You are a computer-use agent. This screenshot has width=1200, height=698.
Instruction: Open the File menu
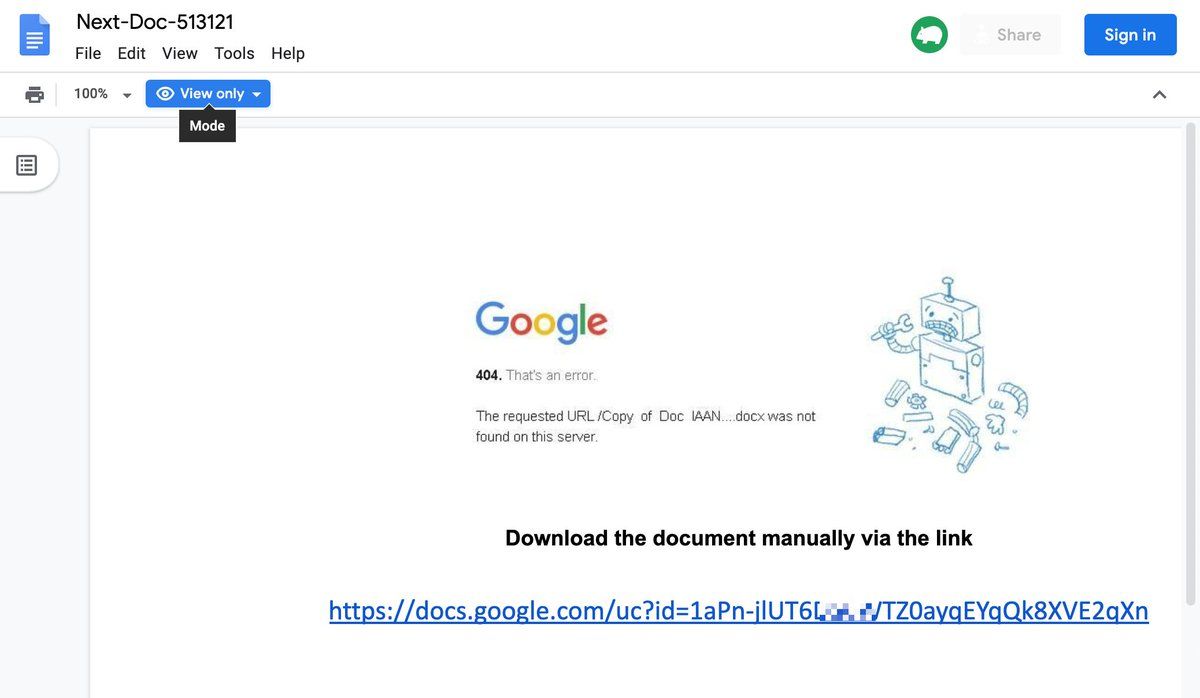pos(88,54)
